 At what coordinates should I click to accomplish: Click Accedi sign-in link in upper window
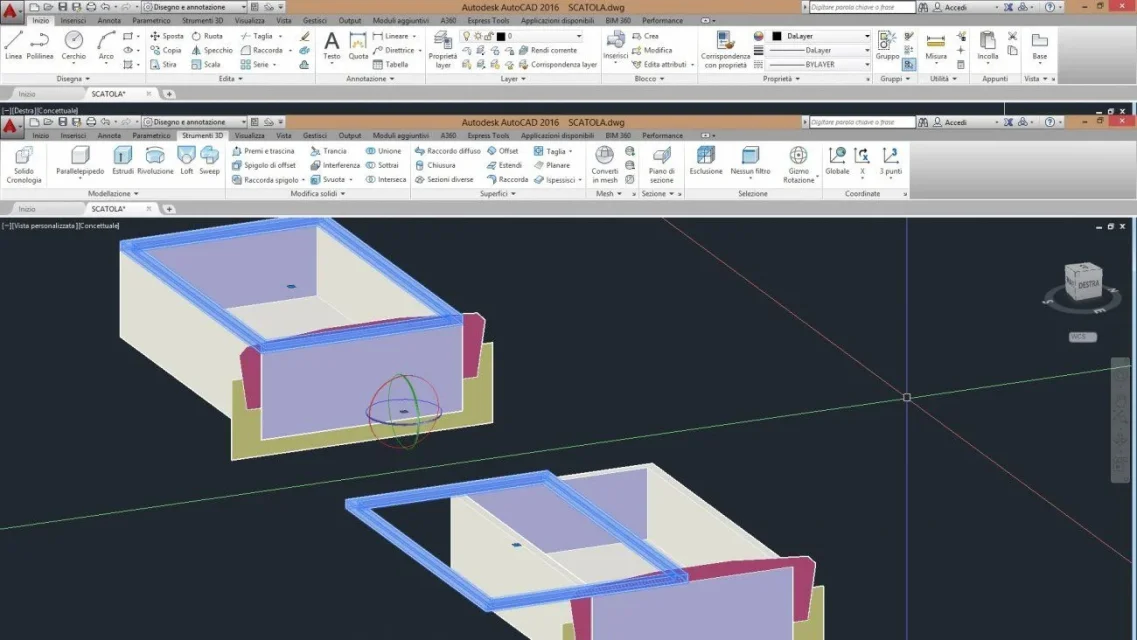(956, 7)
